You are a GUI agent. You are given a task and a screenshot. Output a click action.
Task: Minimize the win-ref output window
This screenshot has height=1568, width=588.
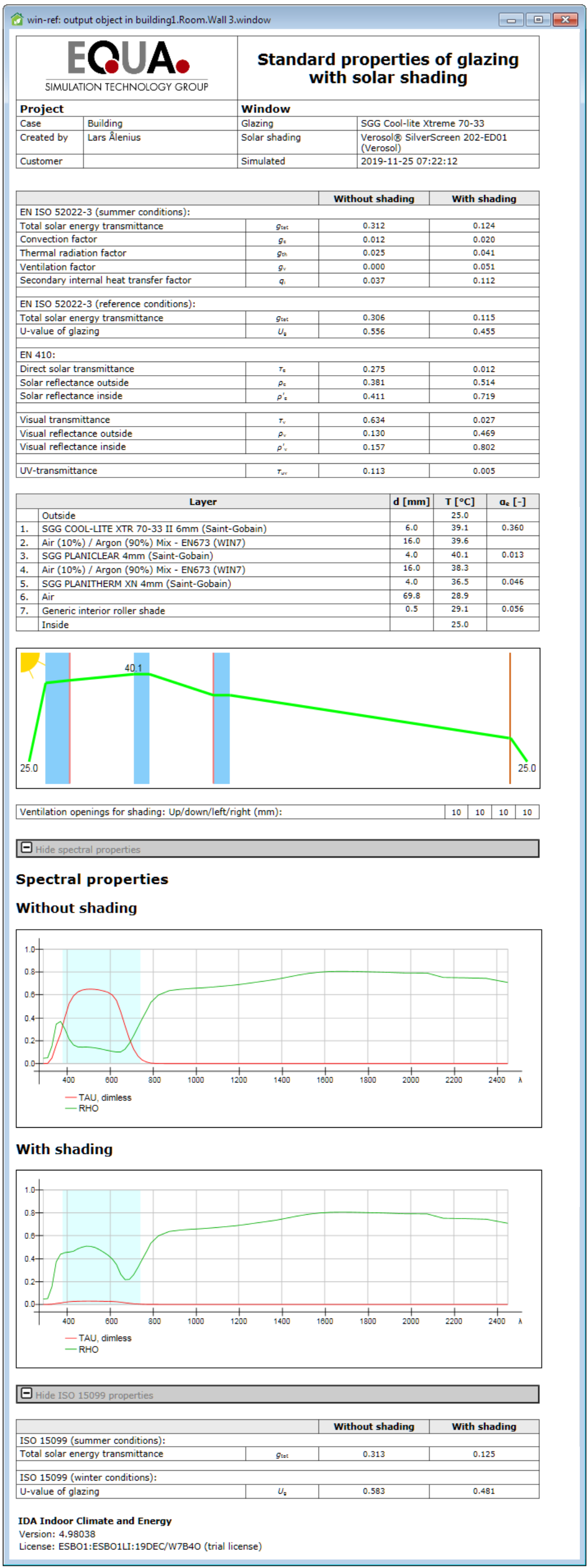pos(511,20)
